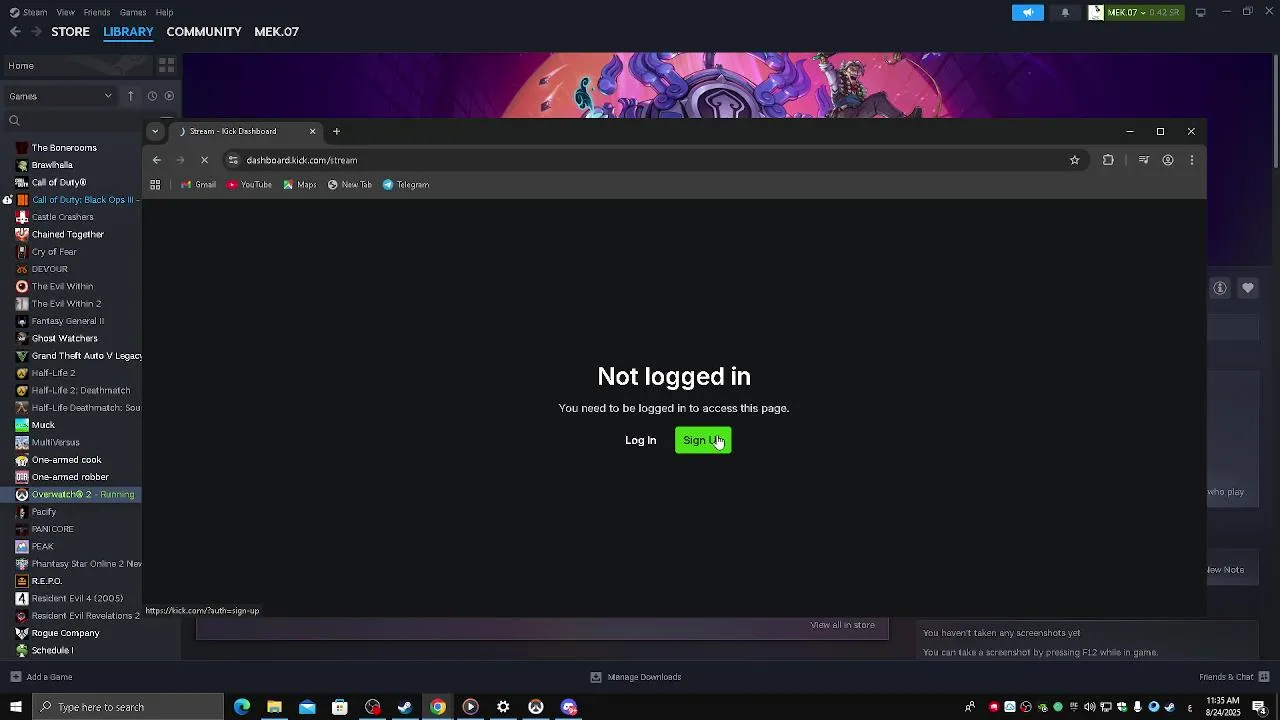Open Gmail bookmark
1280x720 pixels.
pyautogui.click(x=198, y=185)
